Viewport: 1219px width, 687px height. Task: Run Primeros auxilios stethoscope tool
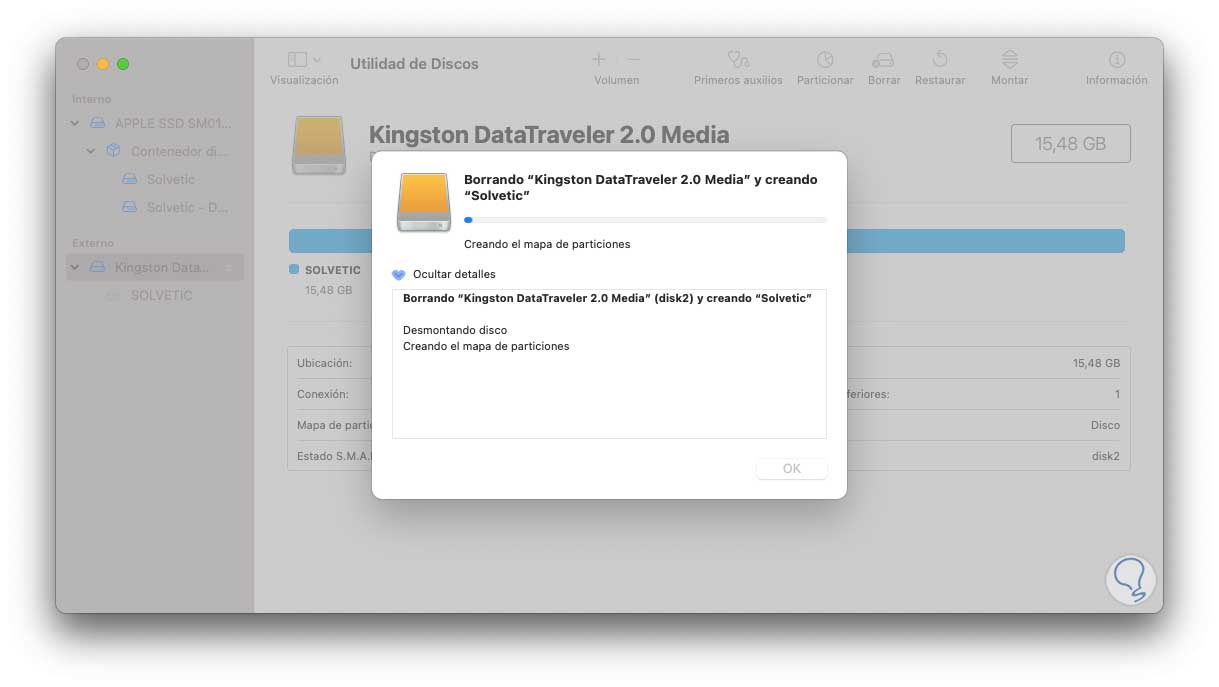click(738, 60)
